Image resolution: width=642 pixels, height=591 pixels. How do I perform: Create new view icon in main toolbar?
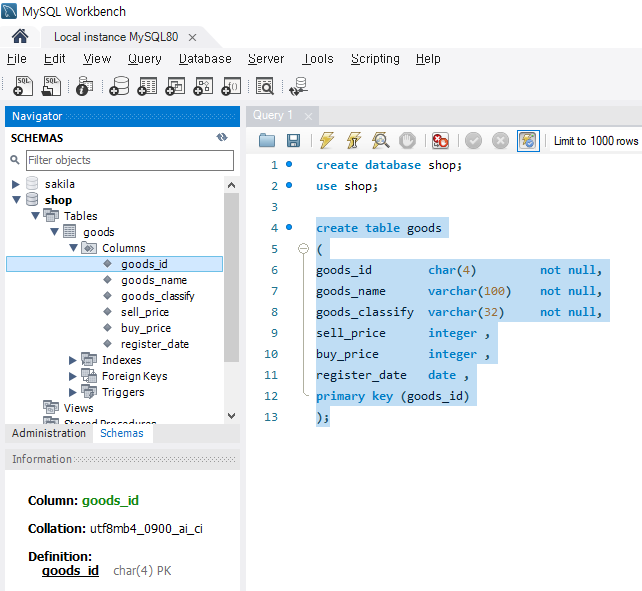pos(175,86)
